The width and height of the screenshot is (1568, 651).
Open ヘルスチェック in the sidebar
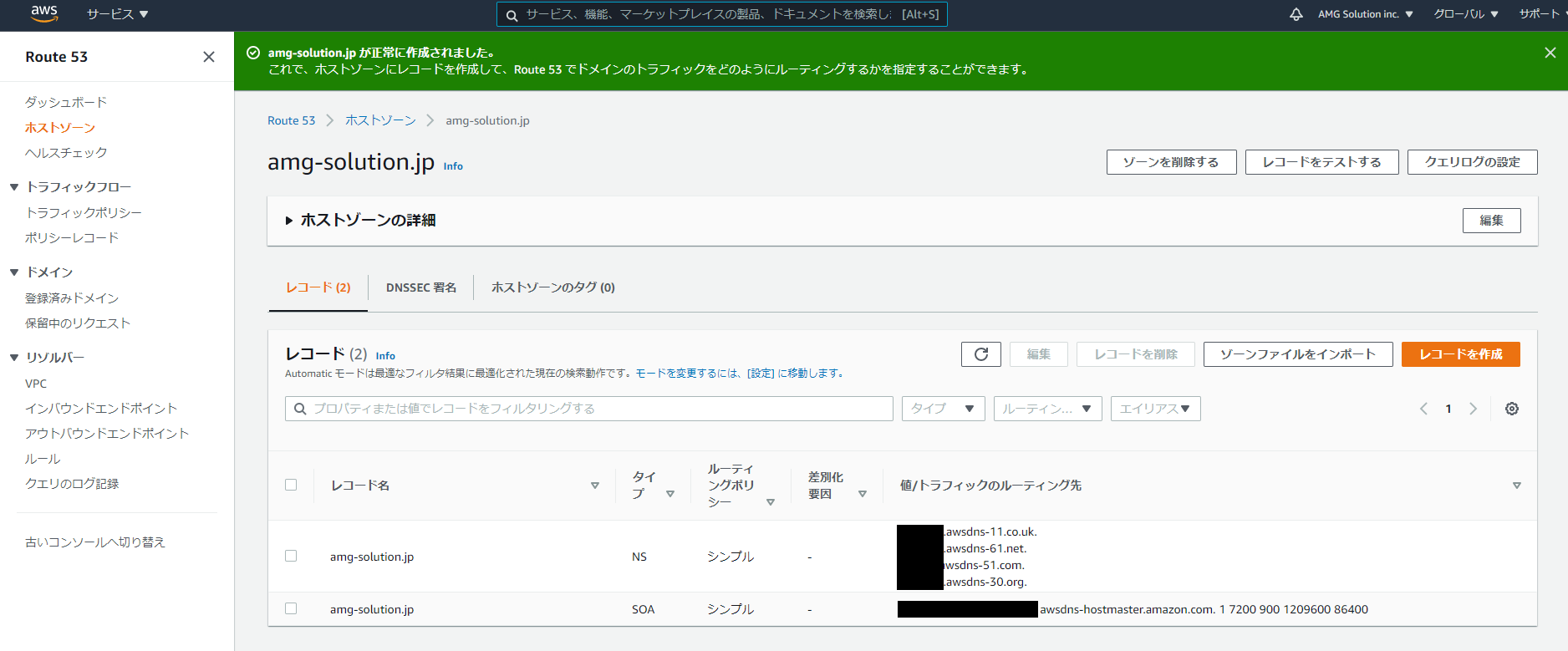click(x=66, y=153)
